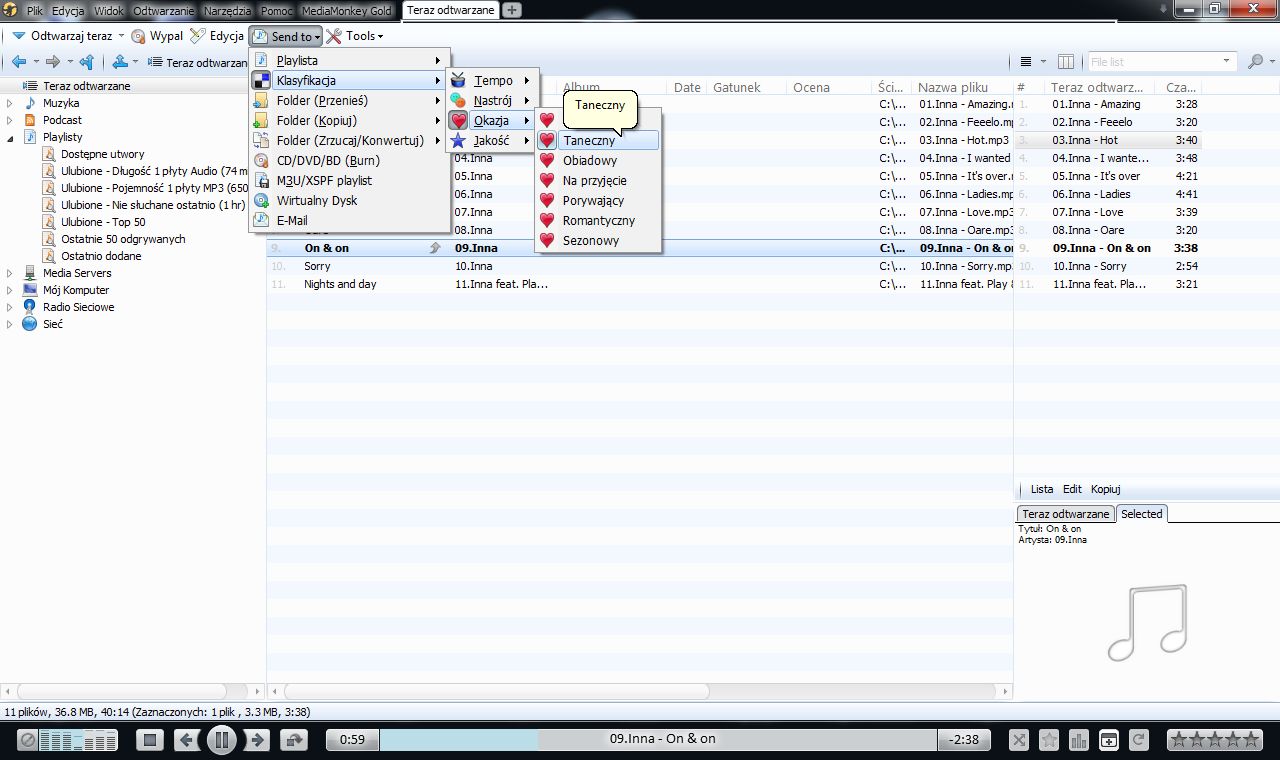Click remaining time display -2:38

(x=964, y=739)
